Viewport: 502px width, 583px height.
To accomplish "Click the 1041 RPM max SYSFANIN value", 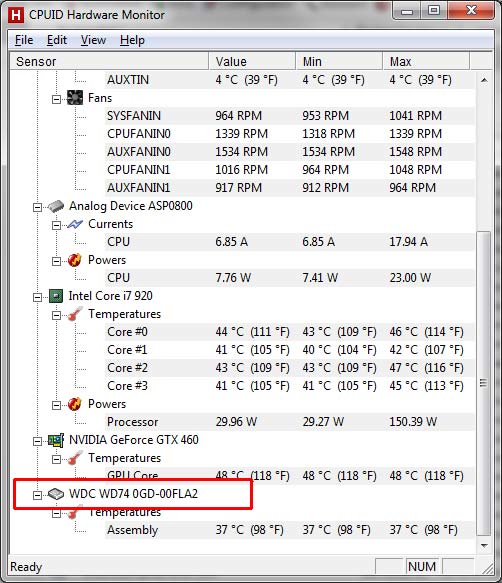I will point(415,116).
